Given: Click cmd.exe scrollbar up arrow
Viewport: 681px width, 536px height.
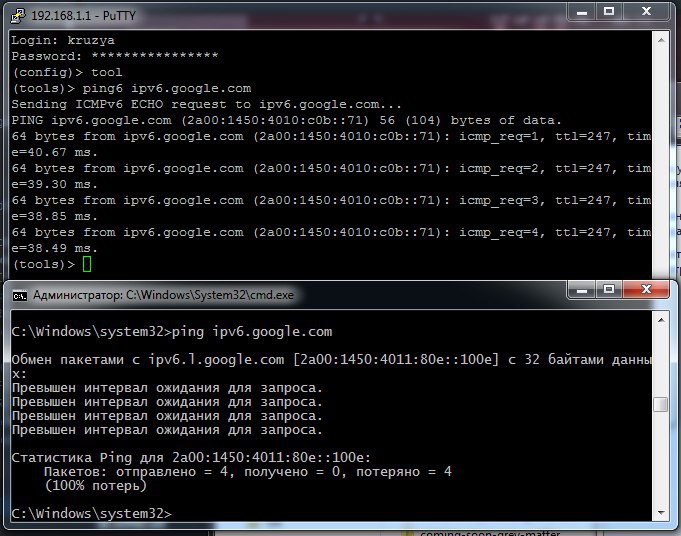Looking at the screenshot, I should click(661, 321).
